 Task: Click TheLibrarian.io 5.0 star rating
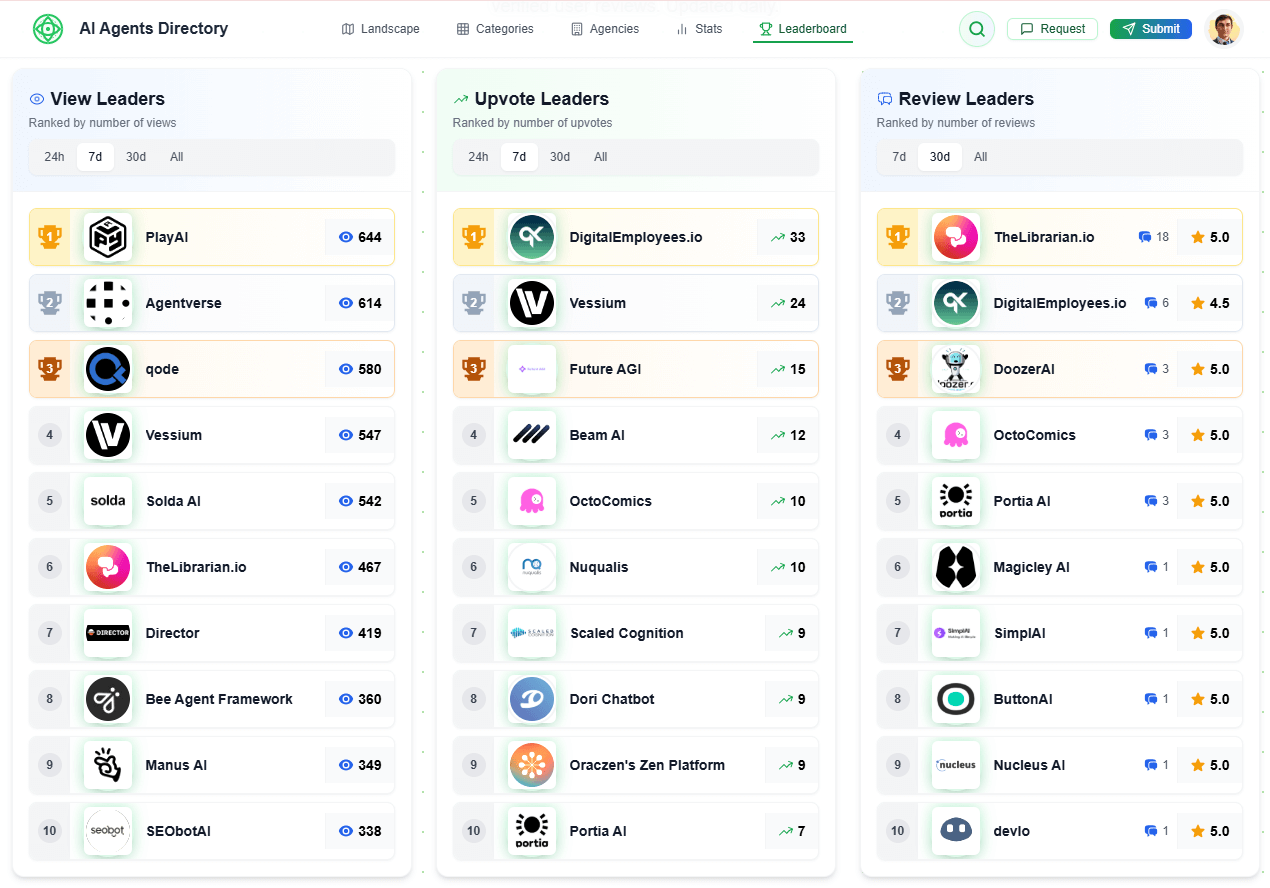[1209, 237]
